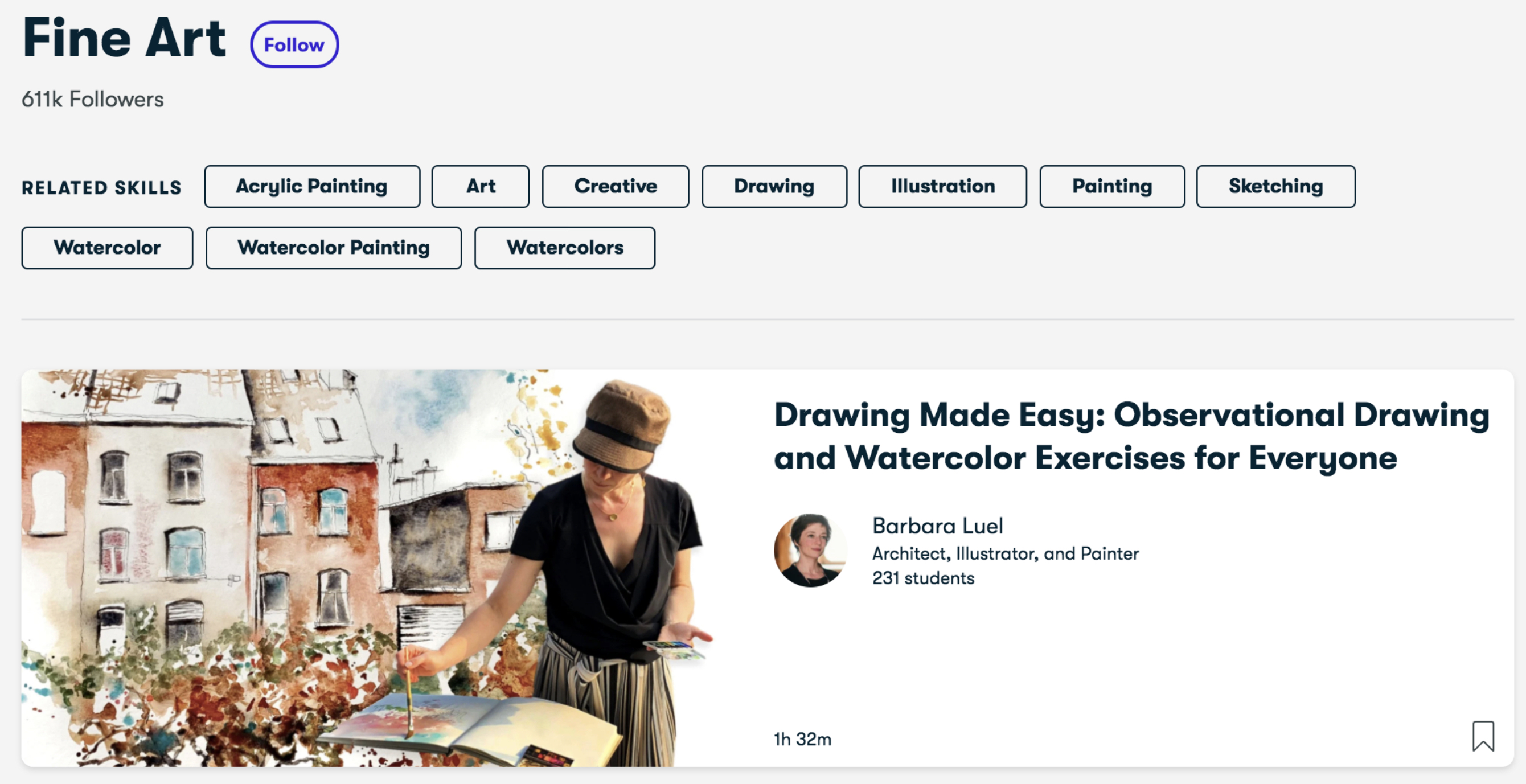Click the Painting skill tag
1526x784 pixels.
tap(1112, 187)
